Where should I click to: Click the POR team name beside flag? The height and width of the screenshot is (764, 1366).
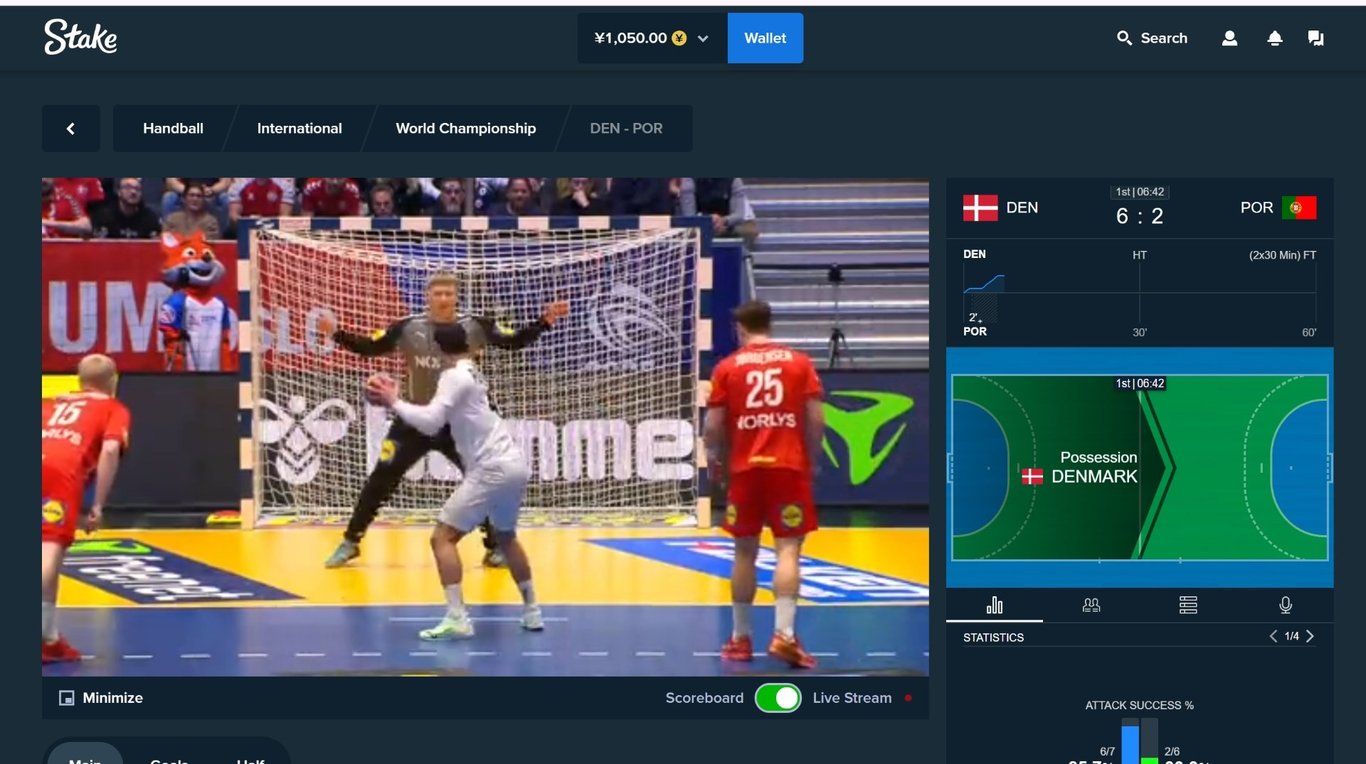(x=1257, y=208)
